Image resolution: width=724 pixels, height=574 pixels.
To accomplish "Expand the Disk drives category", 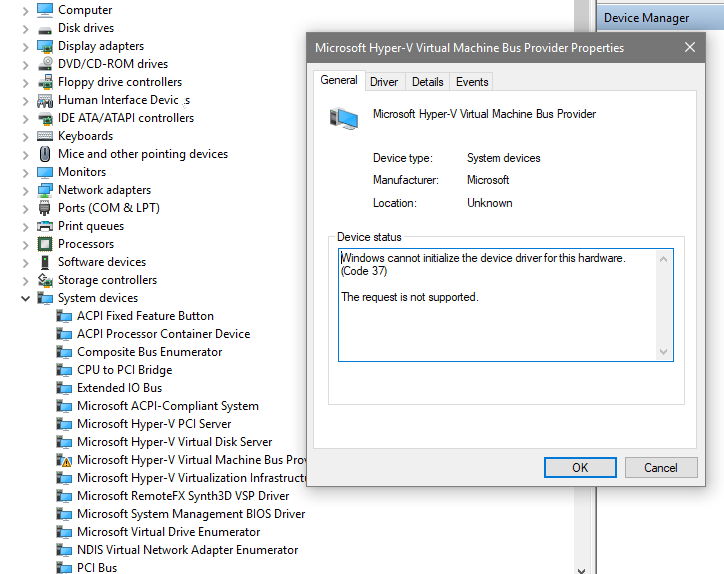I will (x=25, y=30).
